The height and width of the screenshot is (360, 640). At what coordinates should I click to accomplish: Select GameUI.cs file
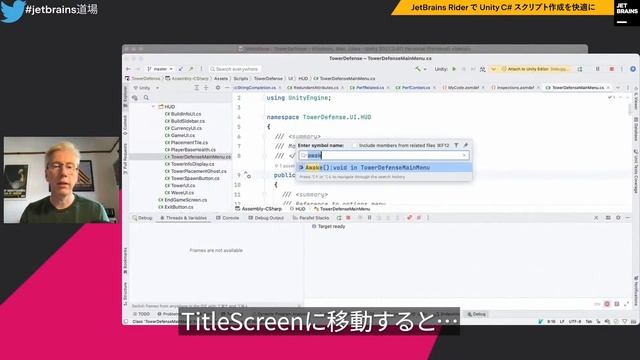coord(180,135)
